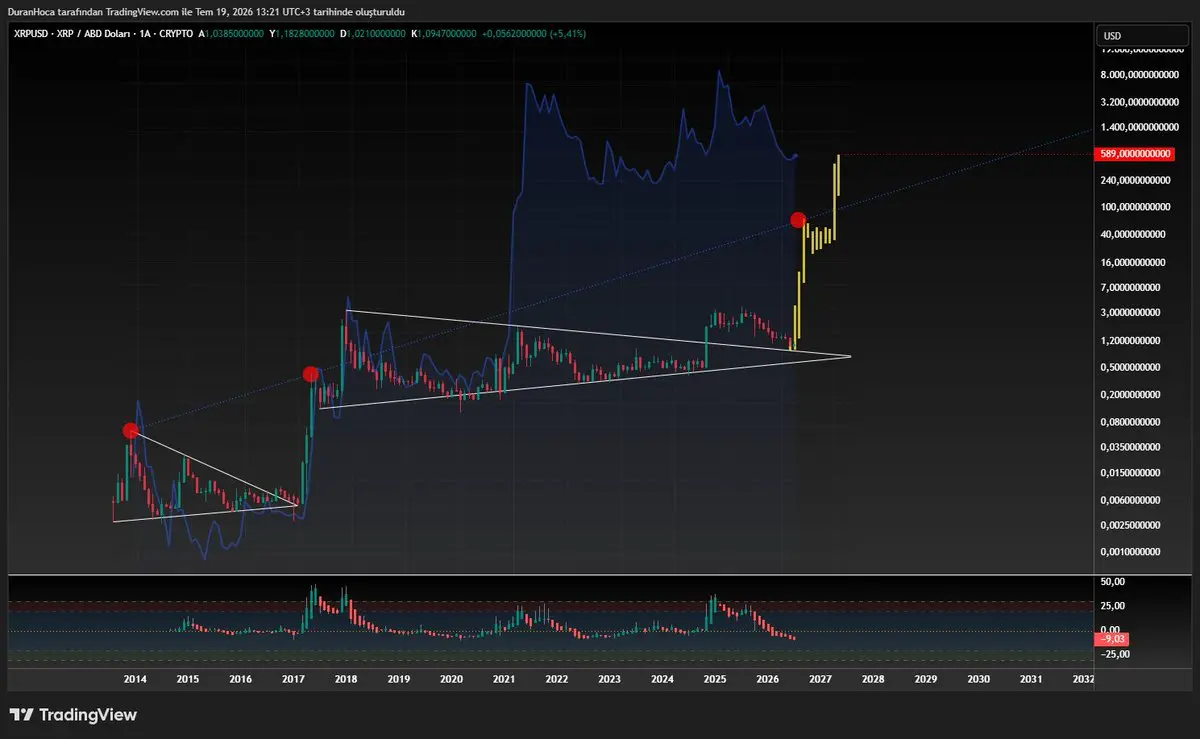Click the 25,00 indicator scale label
1200x739 pixels.
coord(1113,606)
